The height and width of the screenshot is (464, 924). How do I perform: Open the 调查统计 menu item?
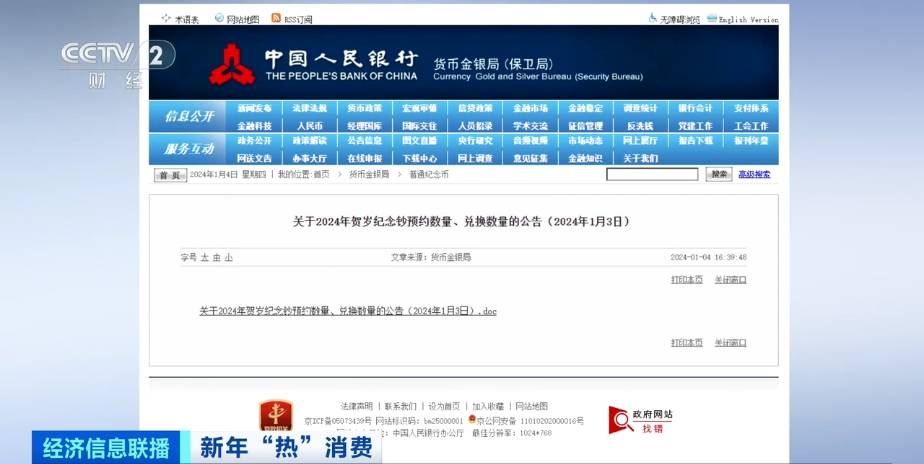click(x=641, y=108)
